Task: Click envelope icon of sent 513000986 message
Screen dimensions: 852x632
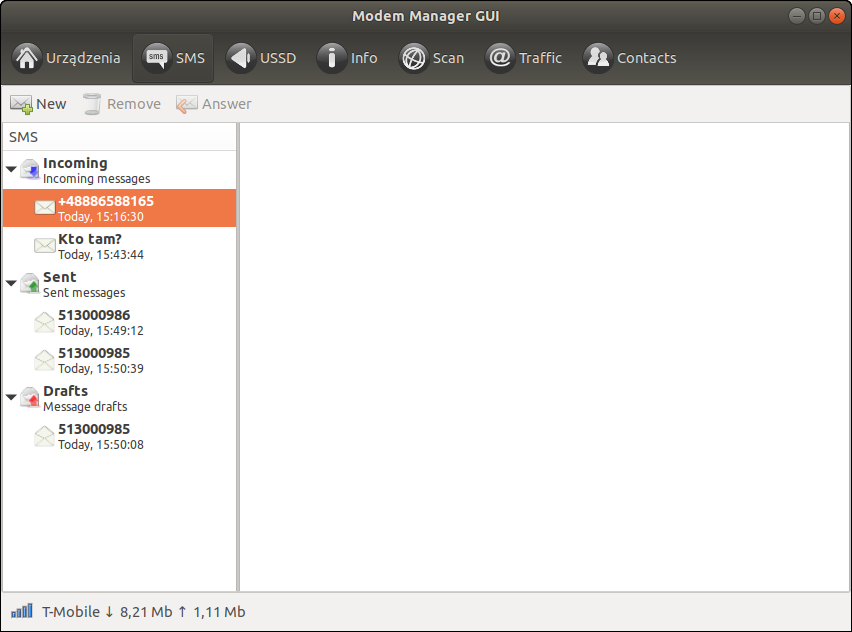Action: [45, 322]
